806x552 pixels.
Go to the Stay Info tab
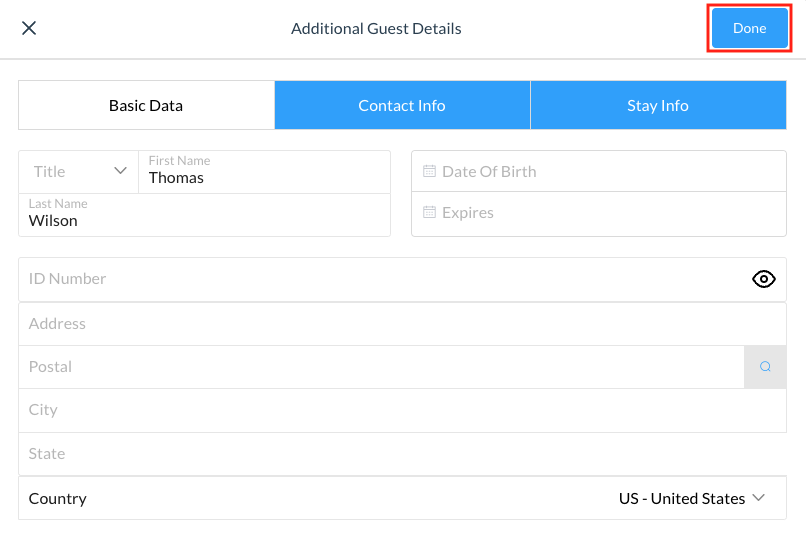[657, 105]
